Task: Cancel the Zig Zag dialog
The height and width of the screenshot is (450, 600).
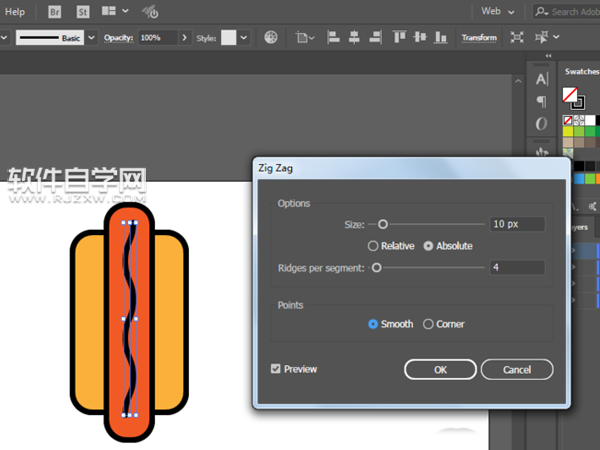Action: [516, 370]
